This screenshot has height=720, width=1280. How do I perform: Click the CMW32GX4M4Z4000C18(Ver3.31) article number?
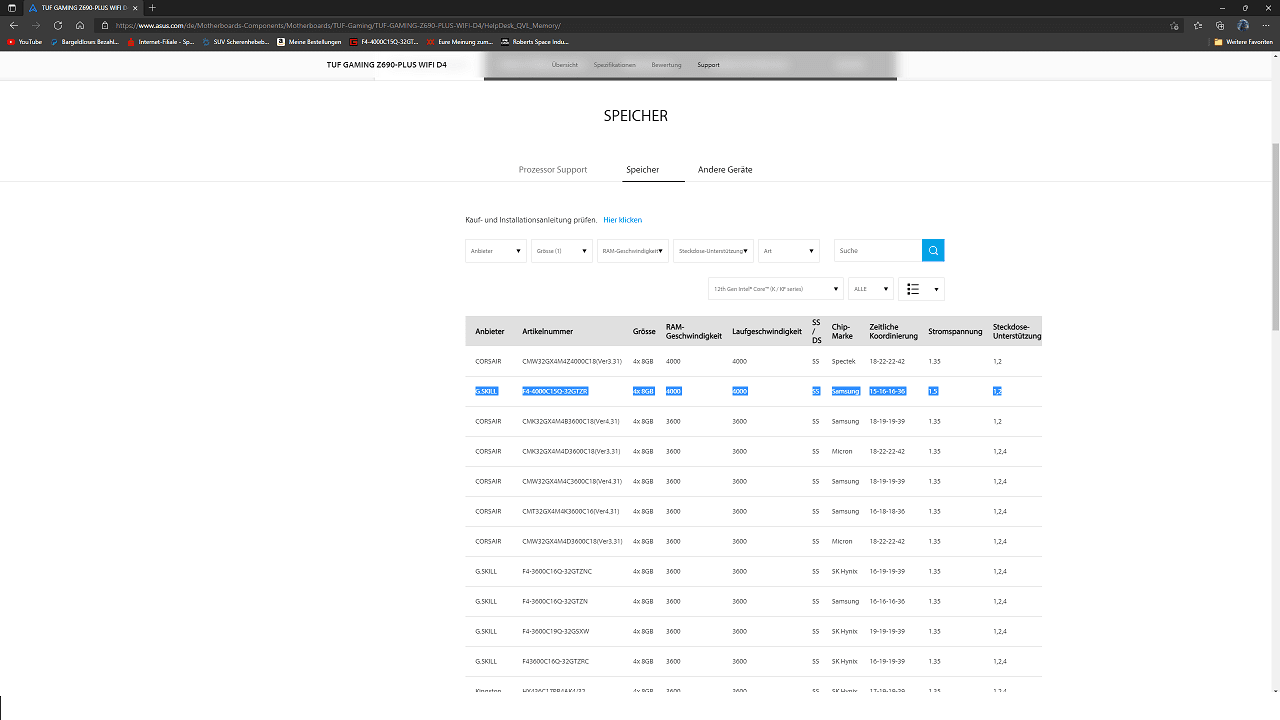coord(572,361)
